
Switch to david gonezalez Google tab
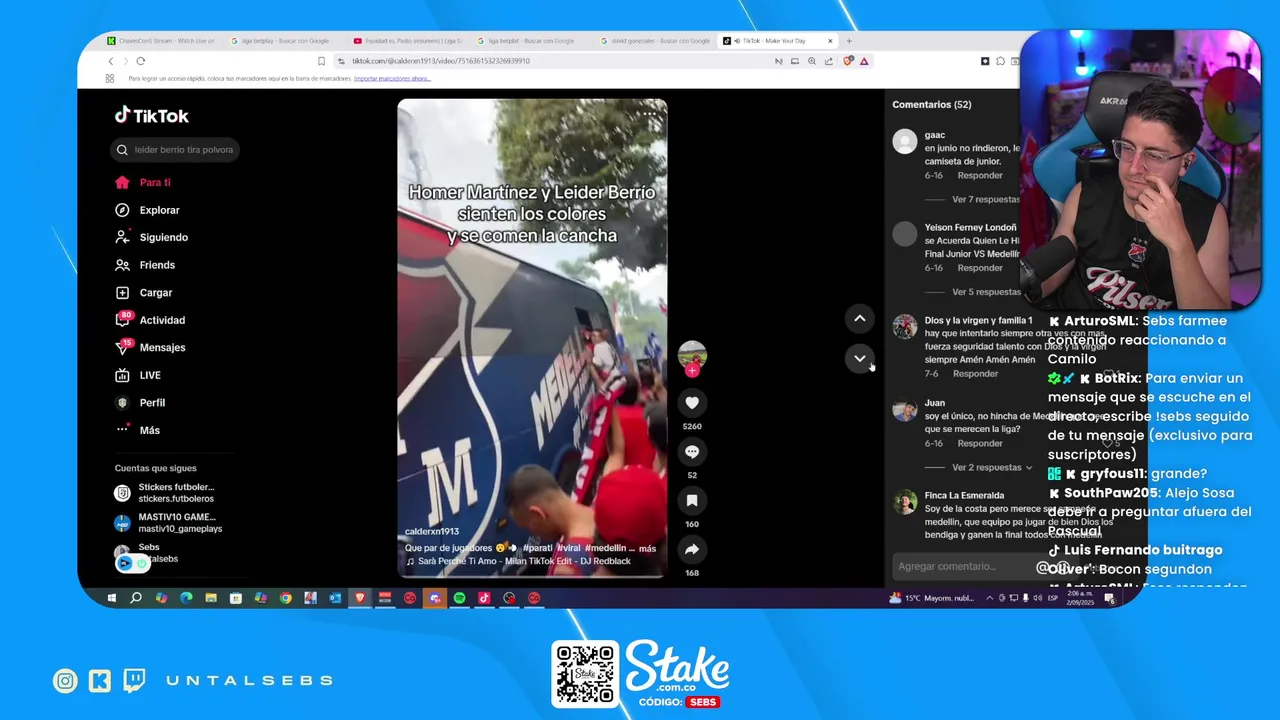pyautogui.click(x=654, y=41)
